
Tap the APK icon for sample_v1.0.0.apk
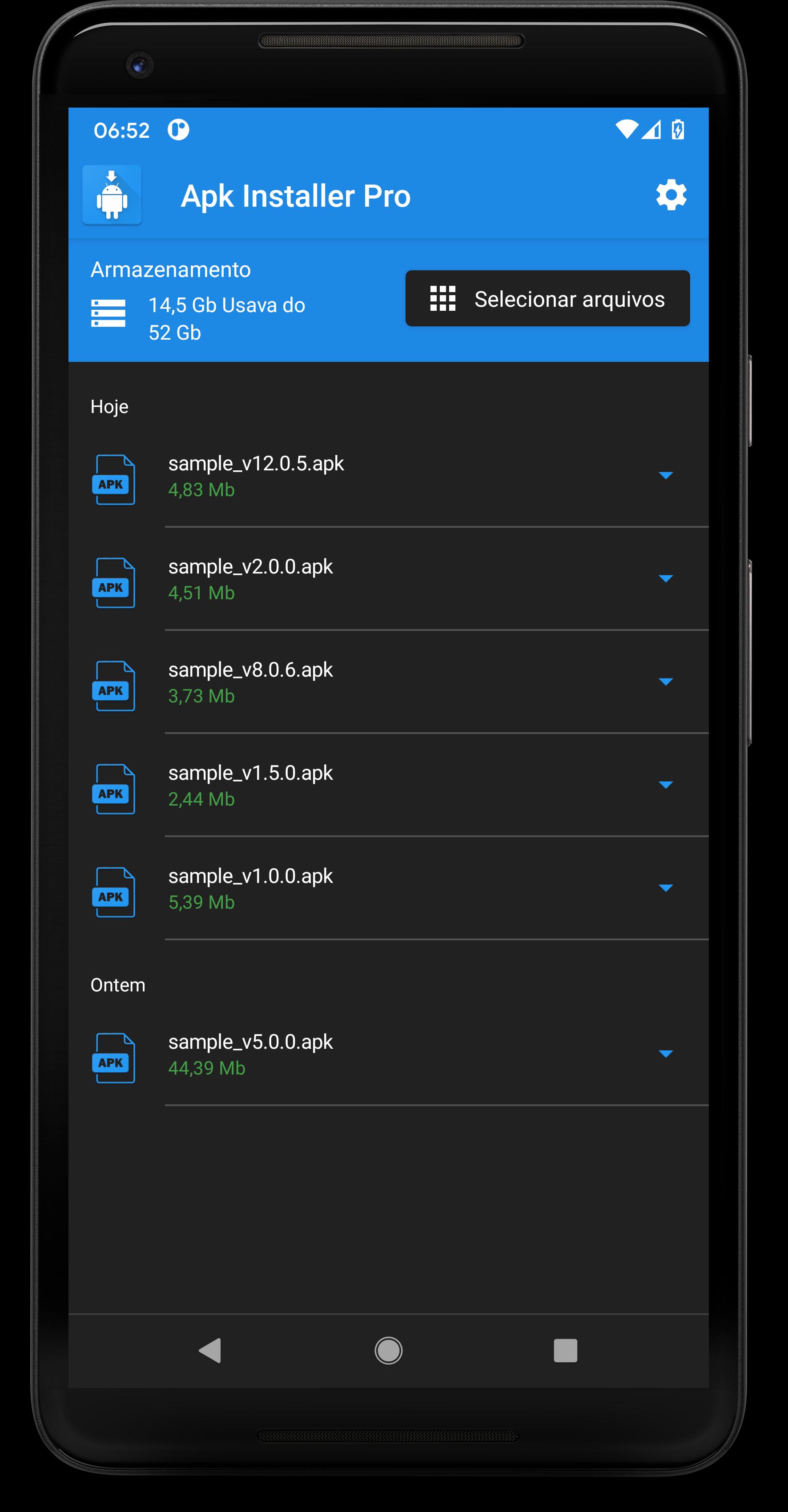[113, 892]
